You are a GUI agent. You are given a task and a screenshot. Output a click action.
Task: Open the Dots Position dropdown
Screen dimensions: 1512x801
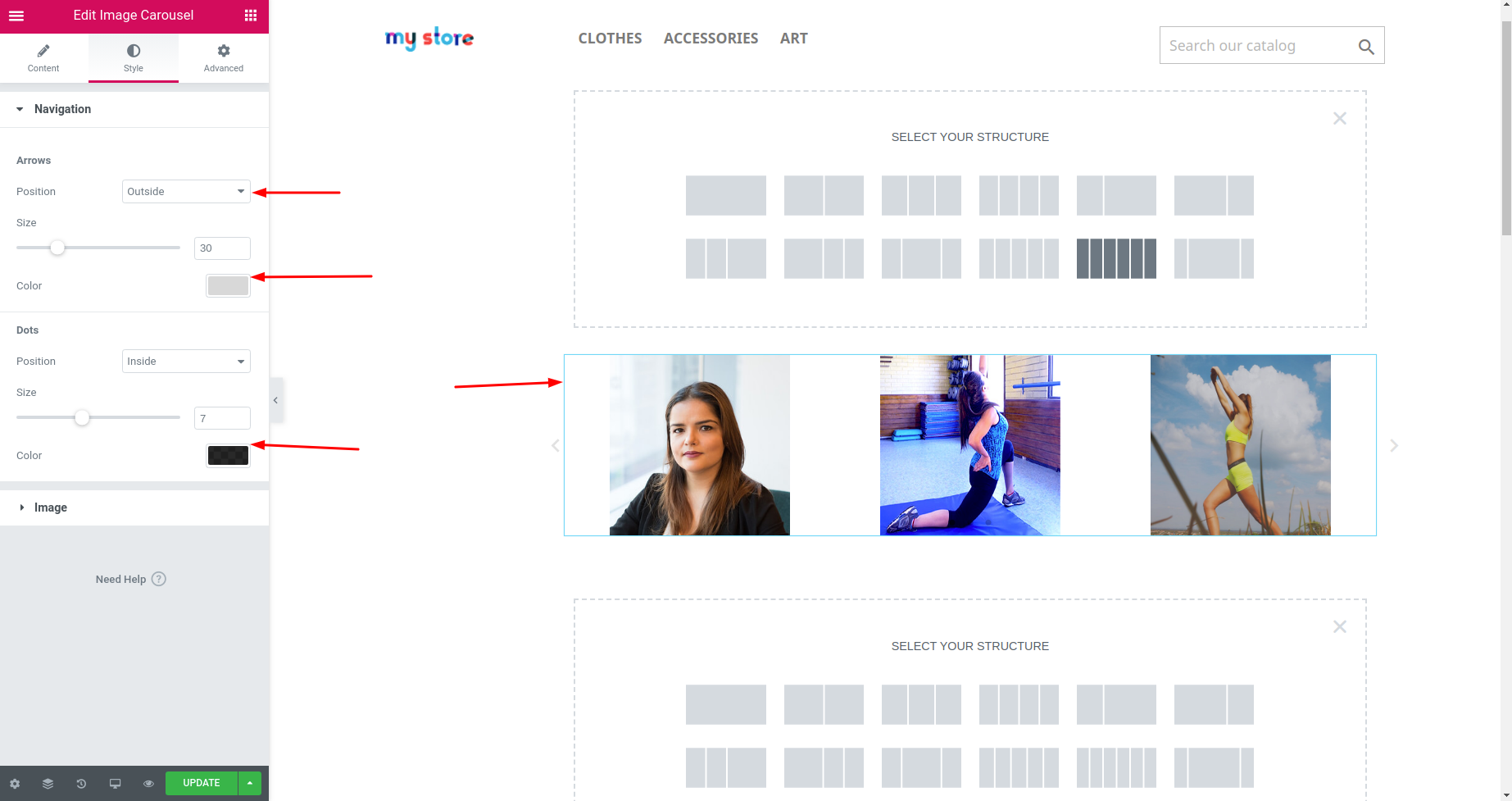[x=186, y=361]
